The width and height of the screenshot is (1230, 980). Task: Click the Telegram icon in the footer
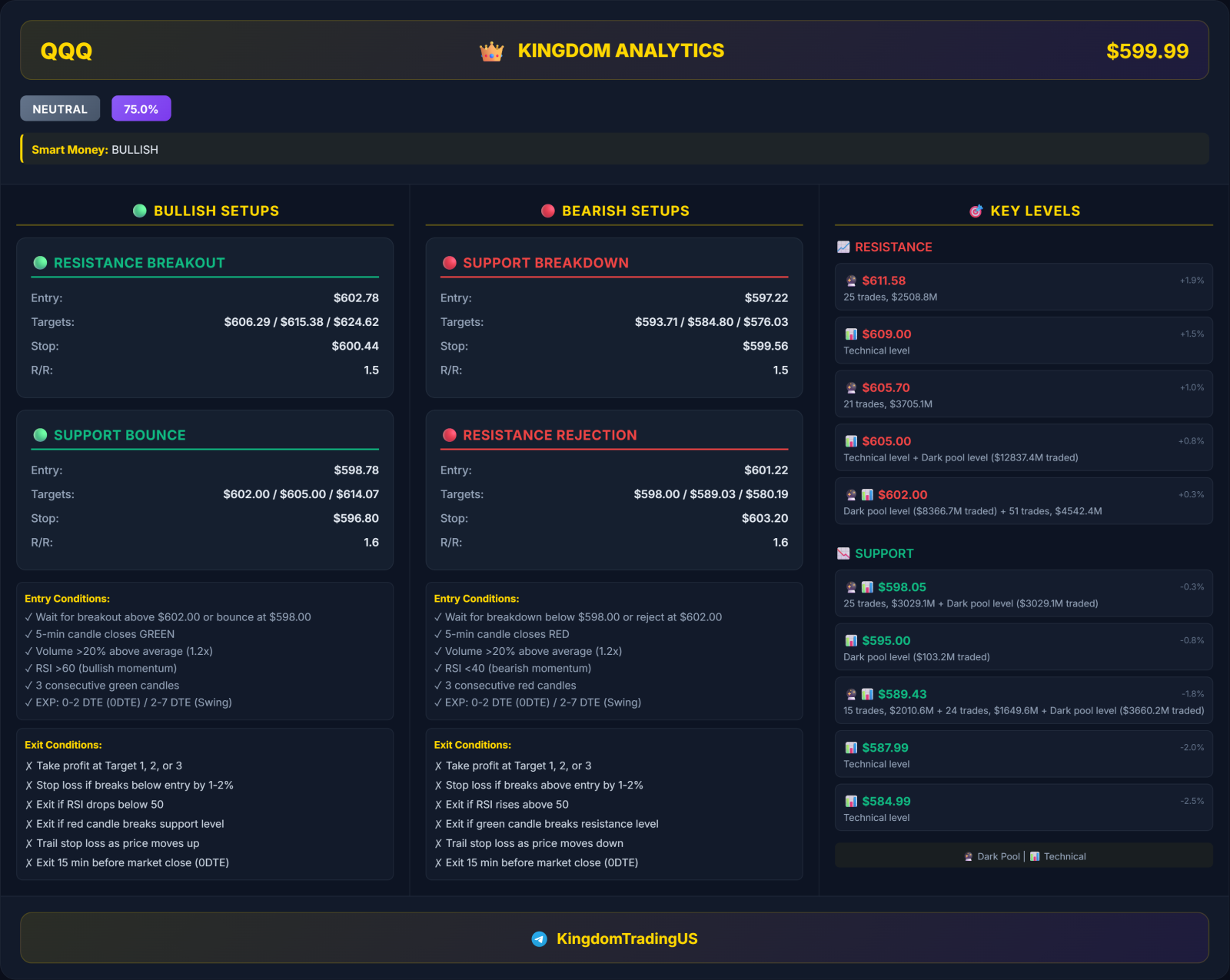click(540, 938)
